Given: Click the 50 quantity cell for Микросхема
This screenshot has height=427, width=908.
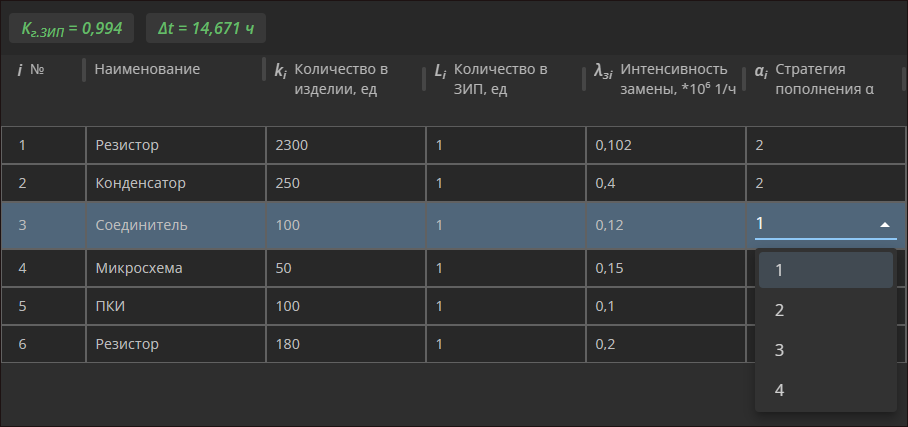Looking at the screenshot, I should (x=346, y=268).
